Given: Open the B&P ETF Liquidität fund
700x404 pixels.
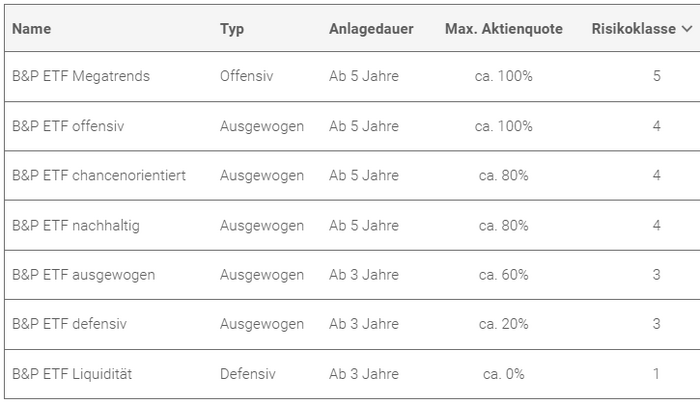Looking at the screenshot, I should point(72,374).
